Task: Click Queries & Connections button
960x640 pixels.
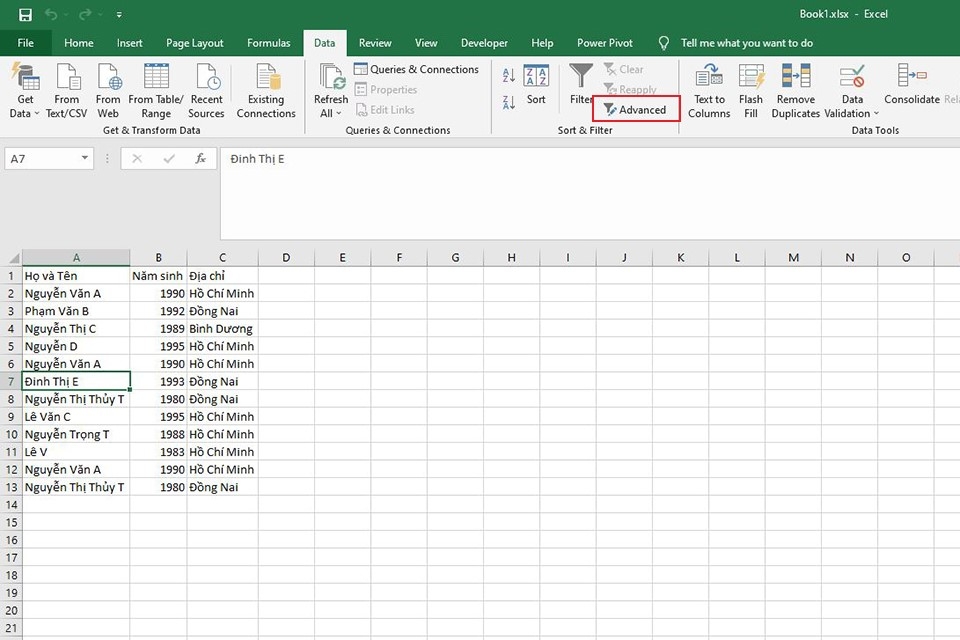Action: [x=416, y=69]
